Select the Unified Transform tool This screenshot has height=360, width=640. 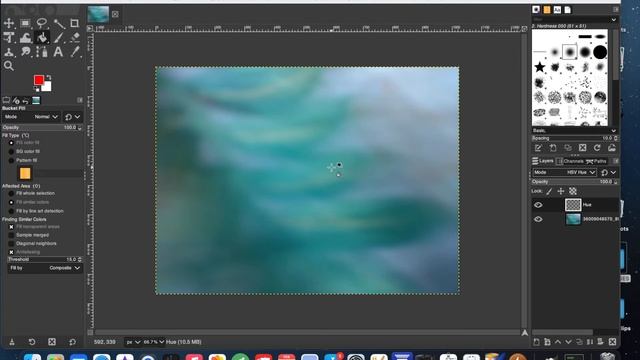pyautogui.click(x=9, y=38)
